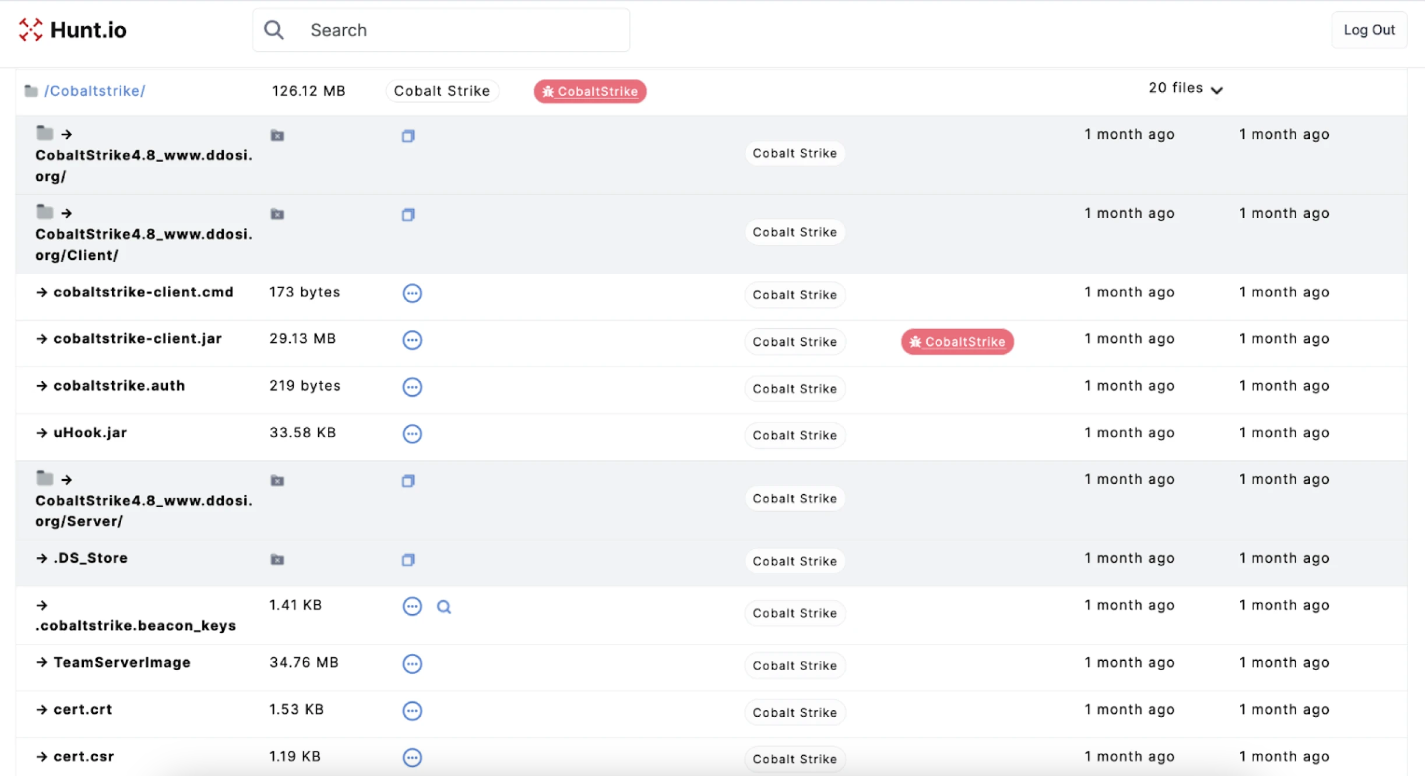The height and width of the screenshot is (776, 1425).
Task: Click Cobalt Strike tag in cobaltstrike.auth row
Action: click(795, 389)
